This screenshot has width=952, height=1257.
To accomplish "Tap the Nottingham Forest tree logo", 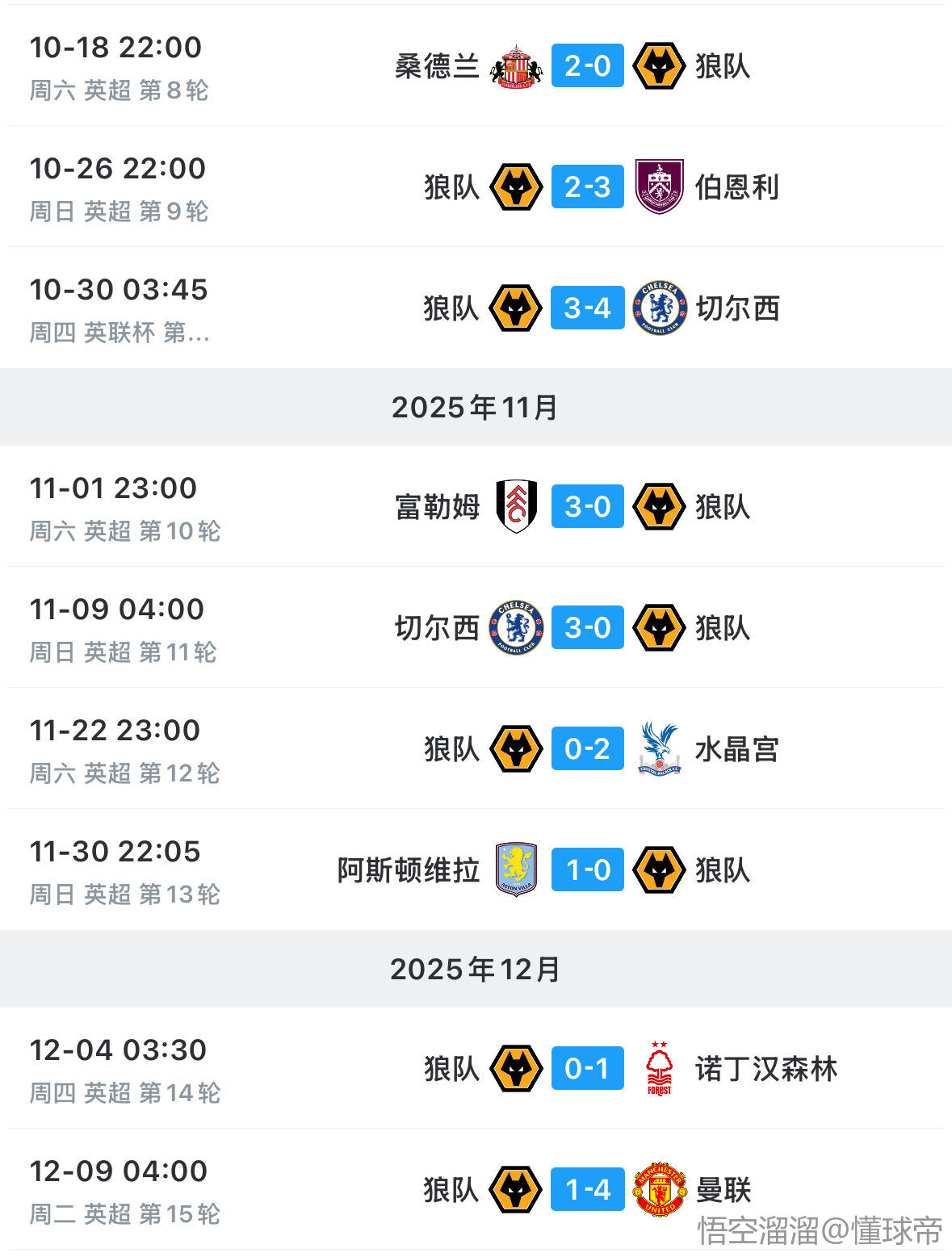I will click(x=659, y=1069).
